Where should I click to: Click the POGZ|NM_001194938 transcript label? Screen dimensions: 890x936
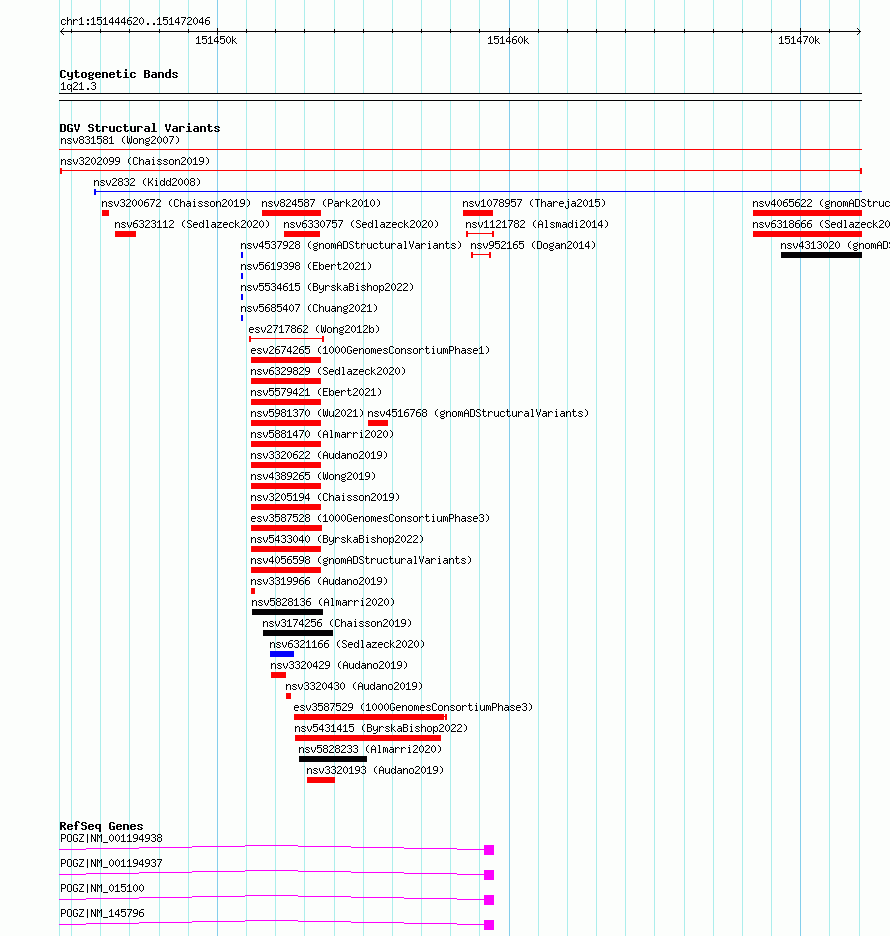pyautogui.click(x=112, y=838)
